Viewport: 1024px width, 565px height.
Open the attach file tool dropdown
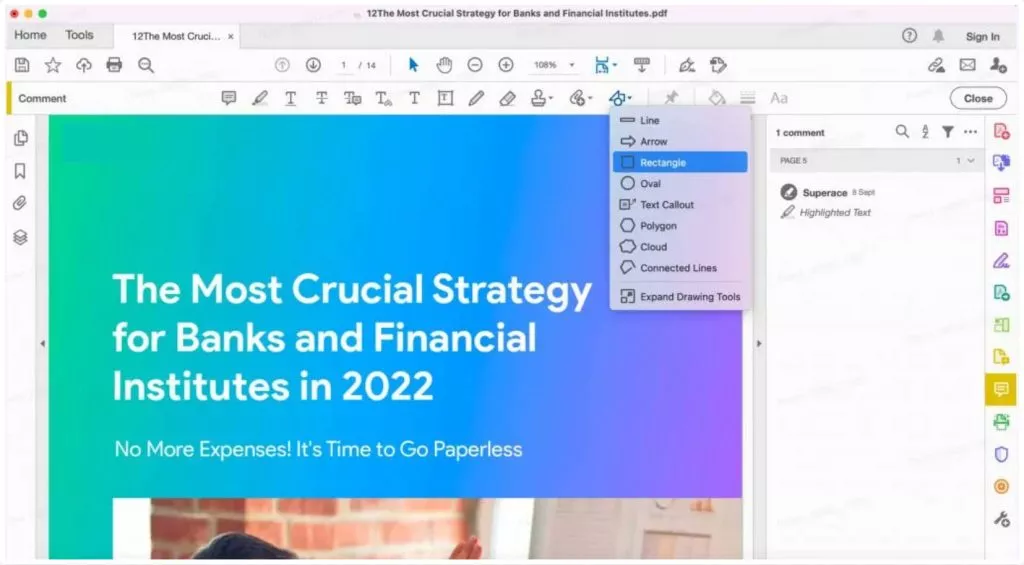580,98
